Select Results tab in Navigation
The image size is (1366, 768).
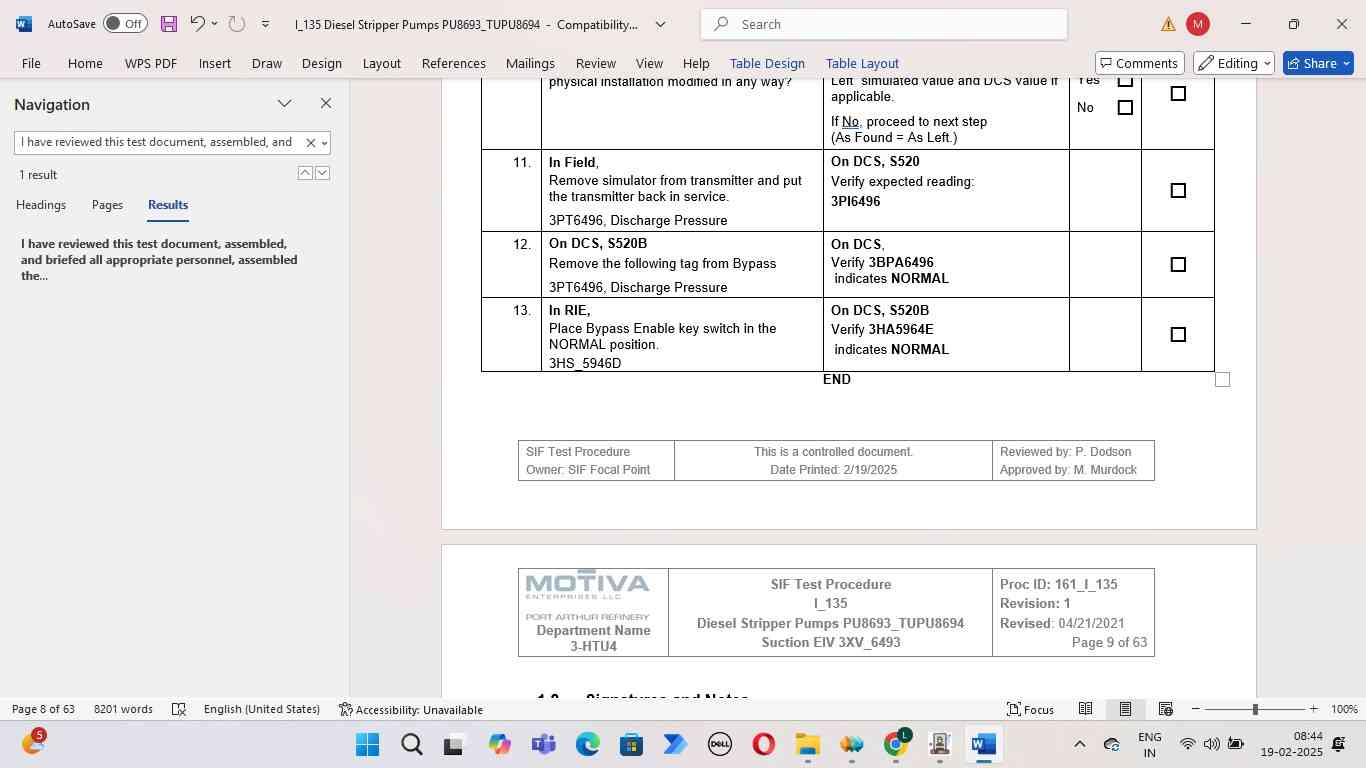168,205
